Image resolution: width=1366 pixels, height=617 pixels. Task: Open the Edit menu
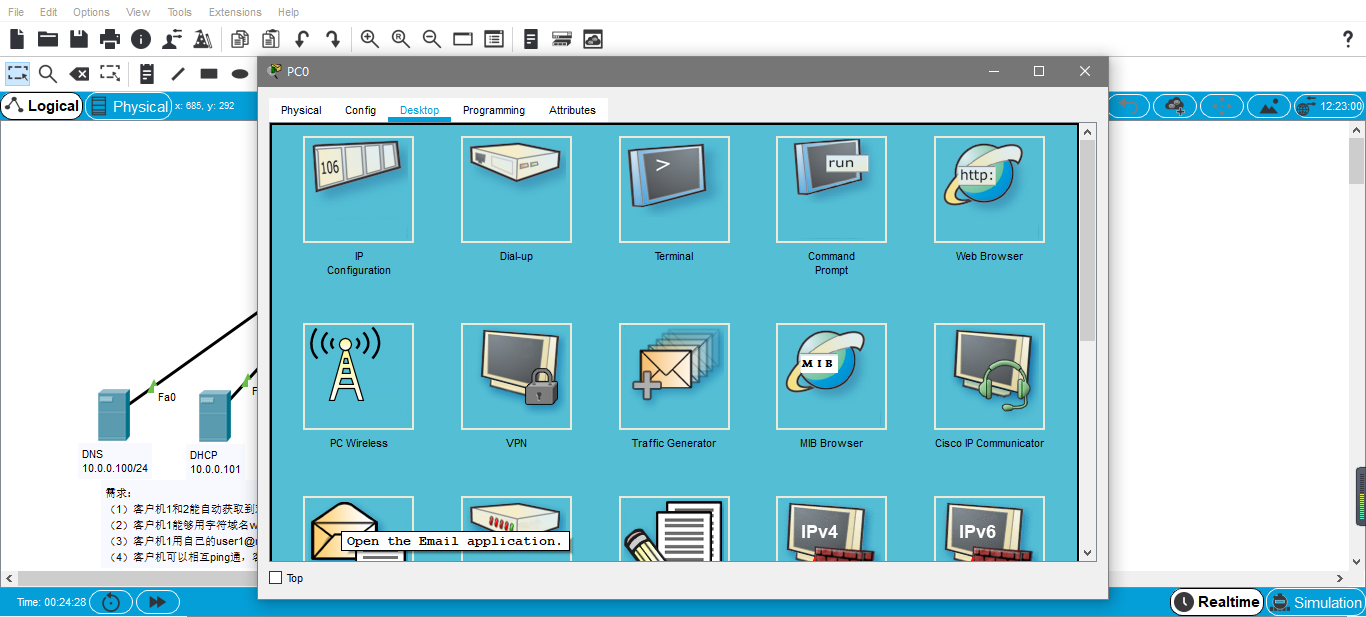click(x=48, y=12)
